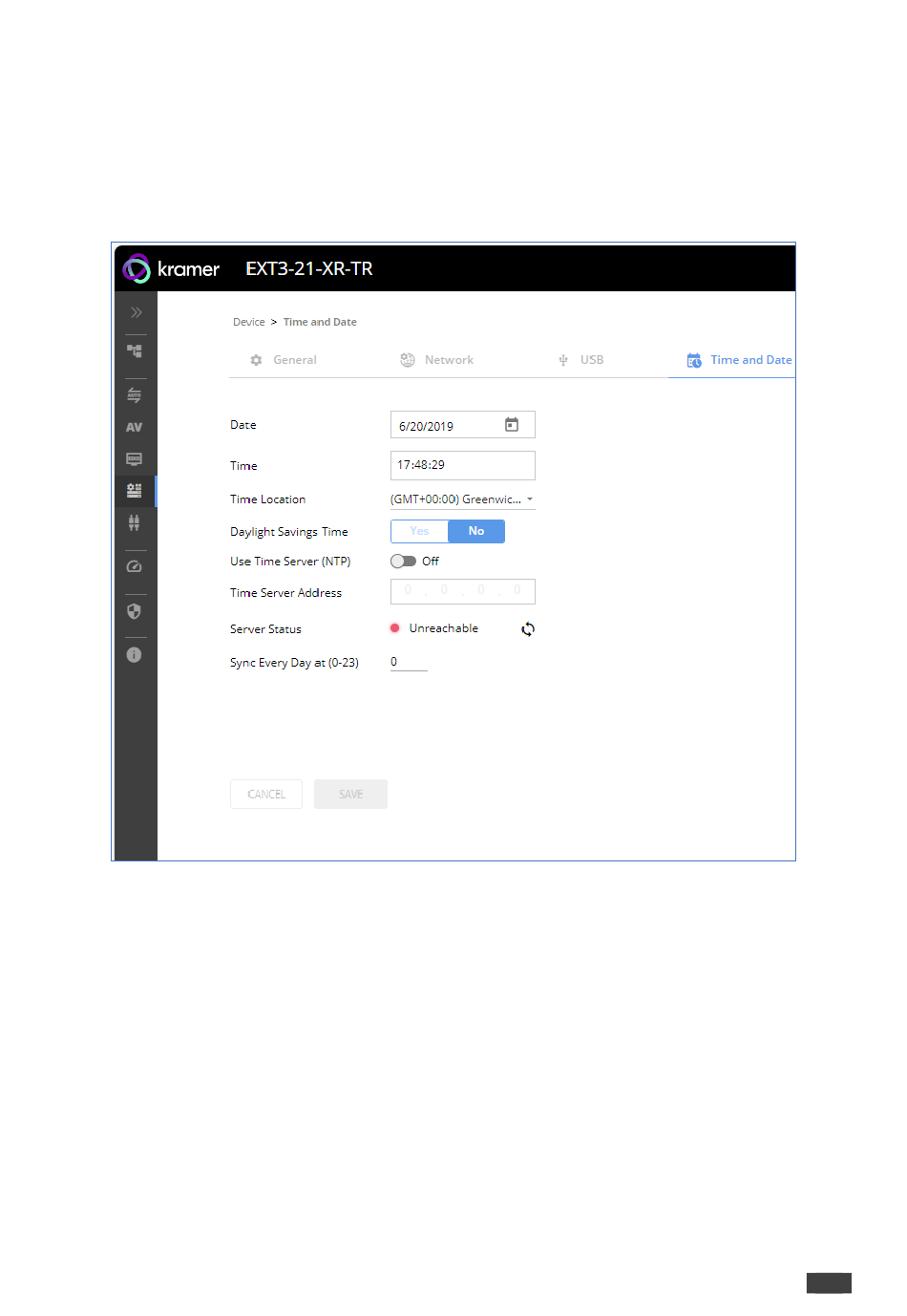Open the date picker calendar icon

coord(512,425)
